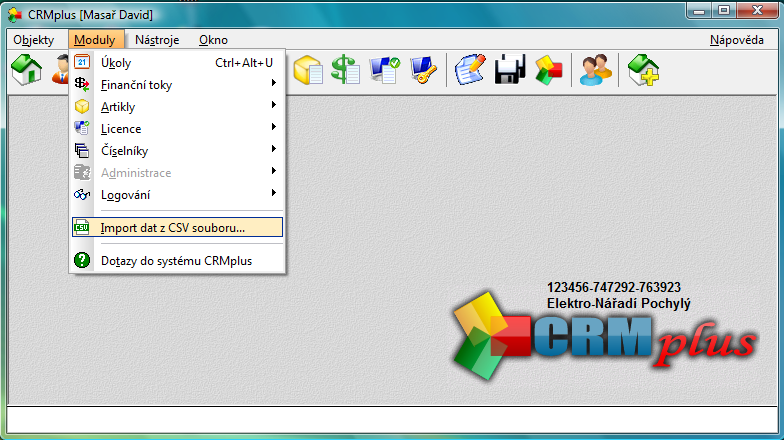The image size is (784, 440).
Task: Open the Okno menu
Action: click(214, 40)
